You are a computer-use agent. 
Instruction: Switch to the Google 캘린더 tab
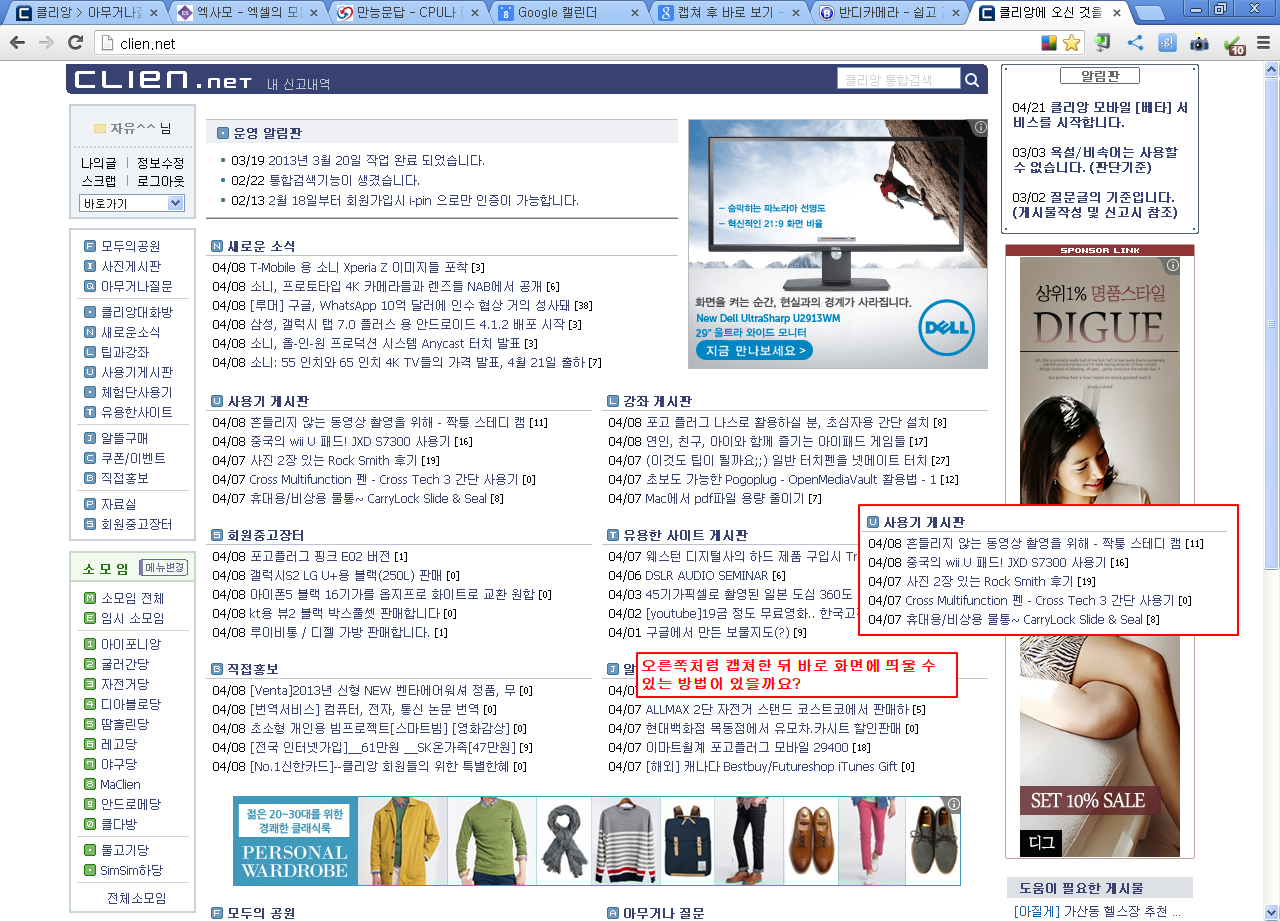pyautogui.click(x=569, y=13)
